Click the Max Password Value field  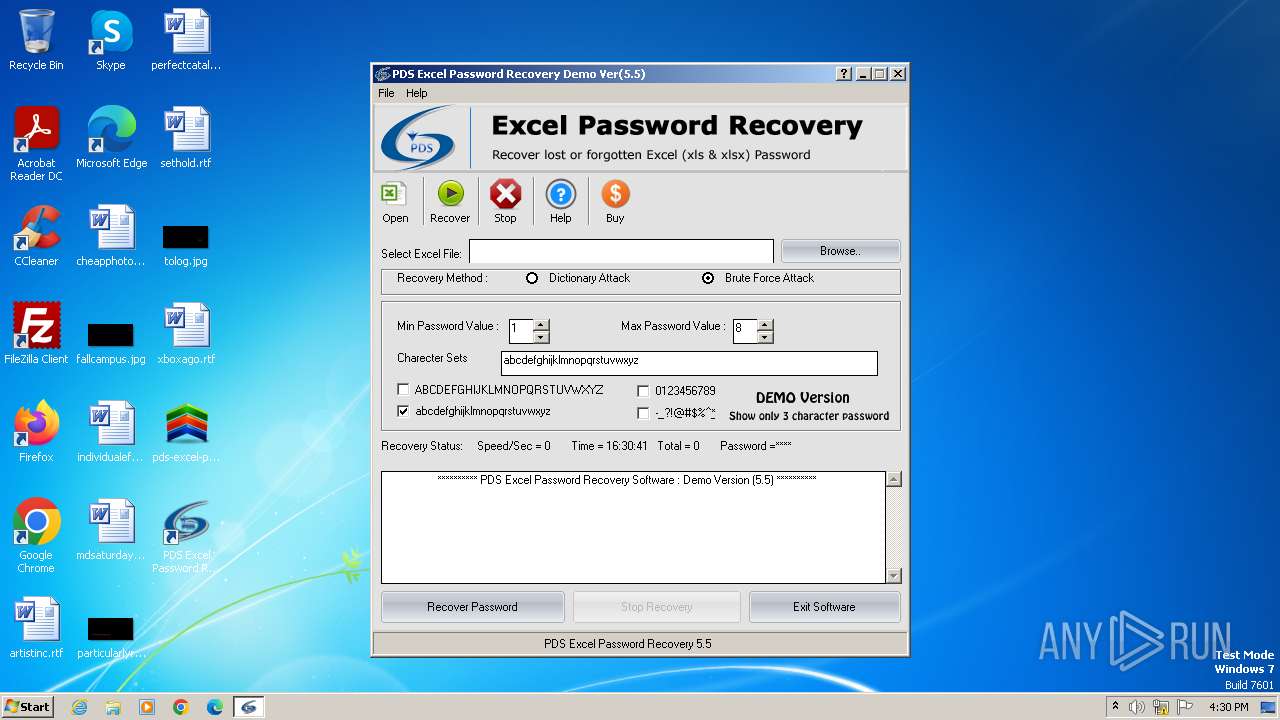745,331
